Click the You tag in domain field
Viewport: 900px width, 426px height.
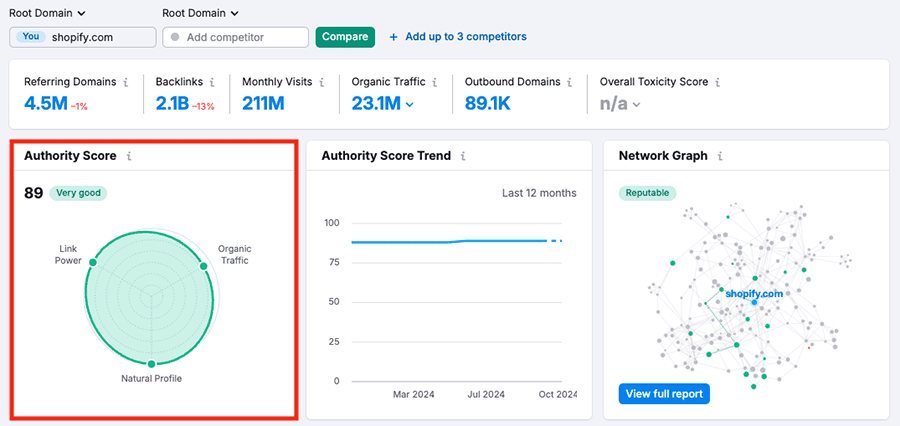(x=31, y=37)
